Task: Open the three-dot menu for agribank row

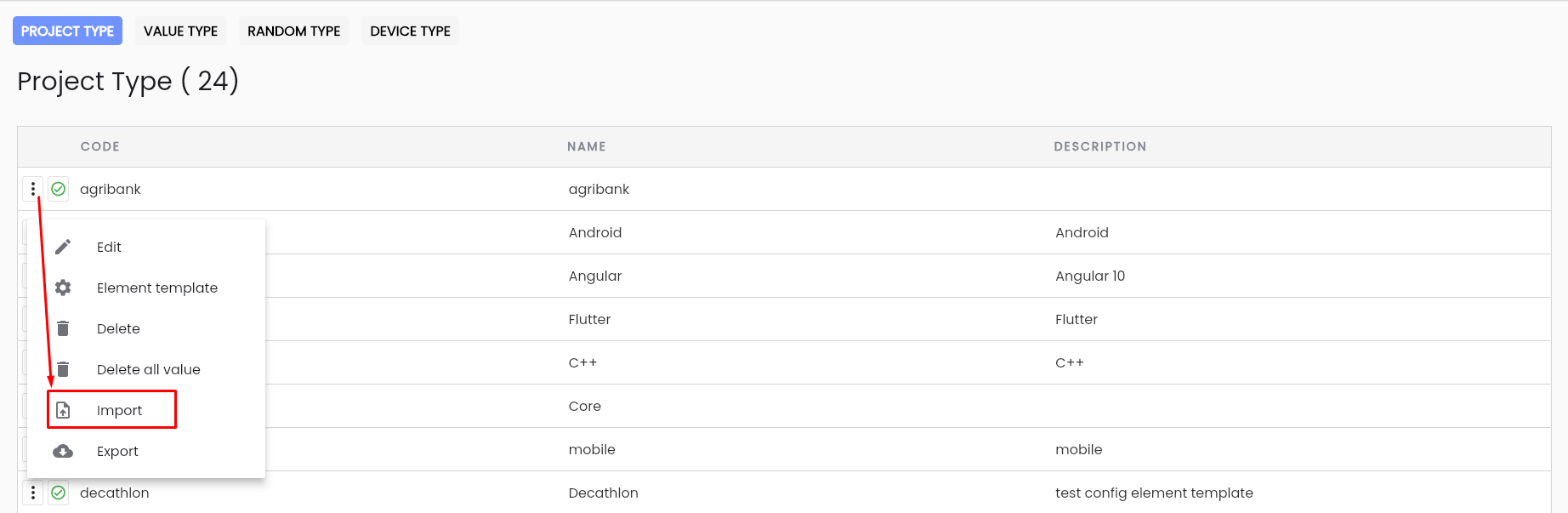Action: point(33,189)
